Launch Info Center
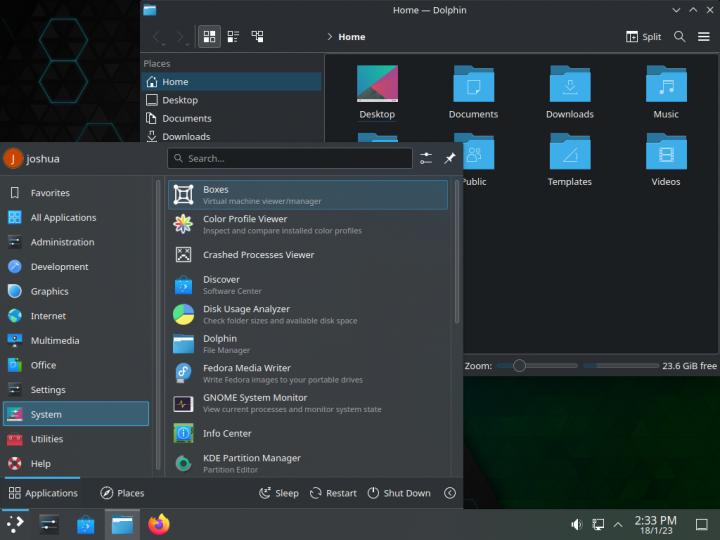 (308, 433)
